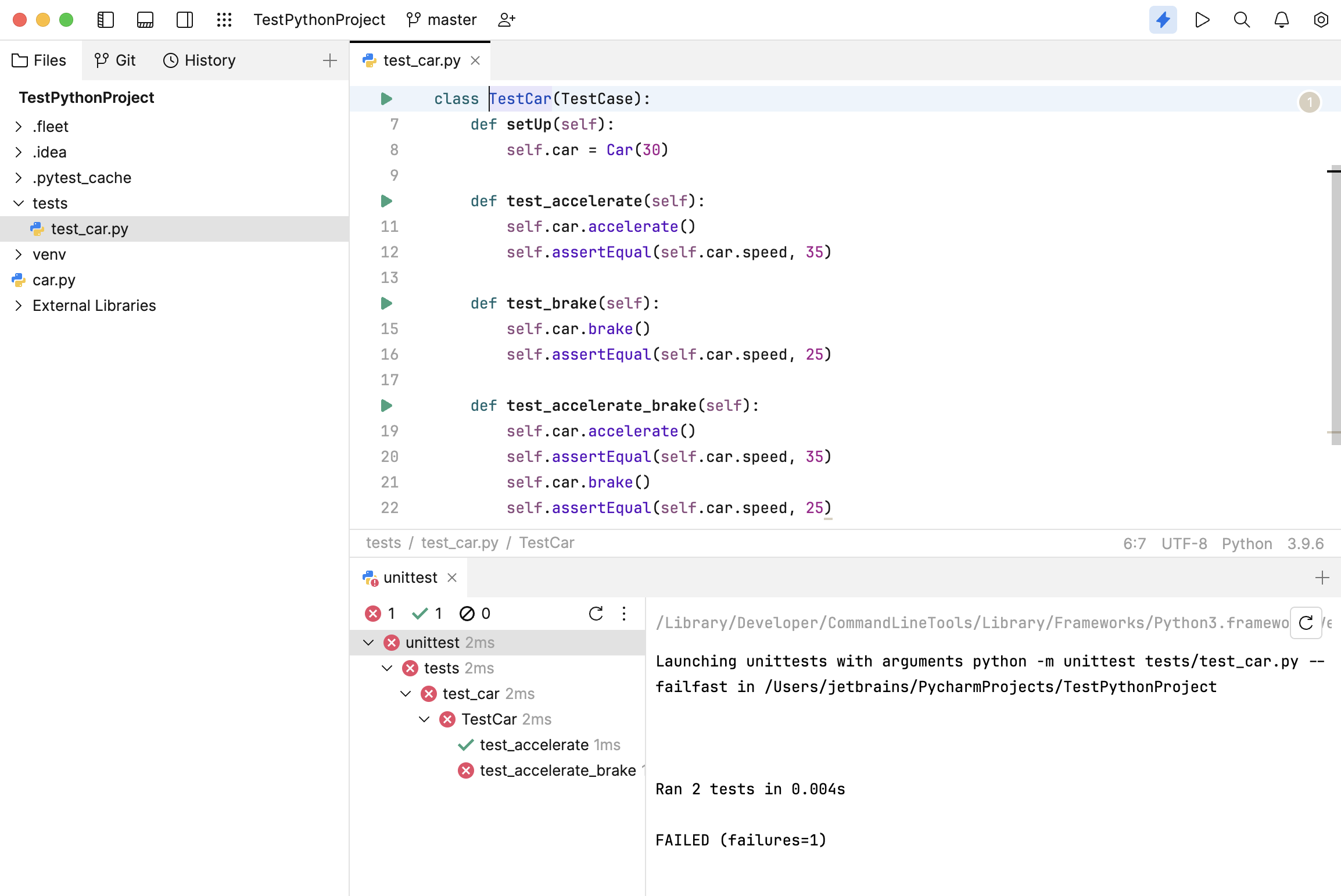
Task: Open the Files panel
Action: 39,60
